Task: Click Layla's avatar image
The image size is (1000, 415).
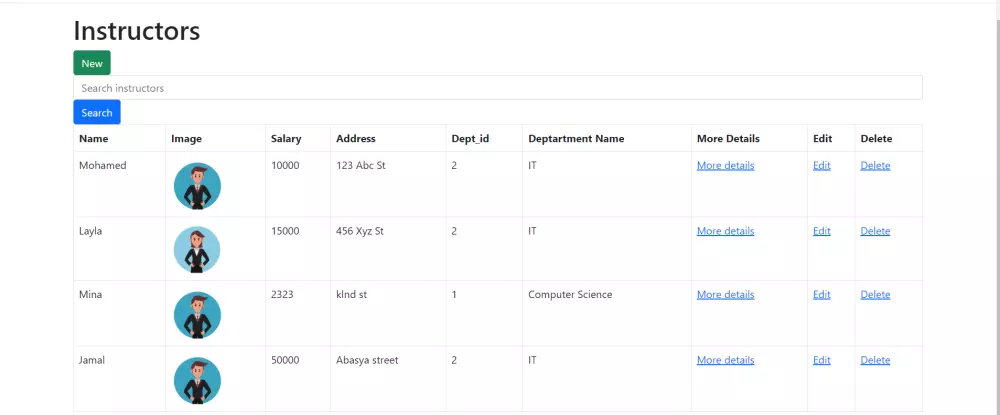Action: tap(197, 250)
